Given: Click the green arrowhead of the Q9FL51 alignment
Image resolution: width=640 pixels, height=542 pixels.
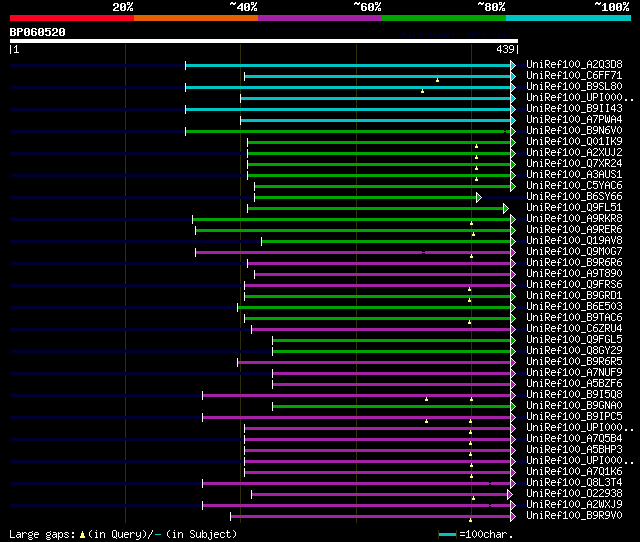Looking at the screenshot, I should click(506, 209).
